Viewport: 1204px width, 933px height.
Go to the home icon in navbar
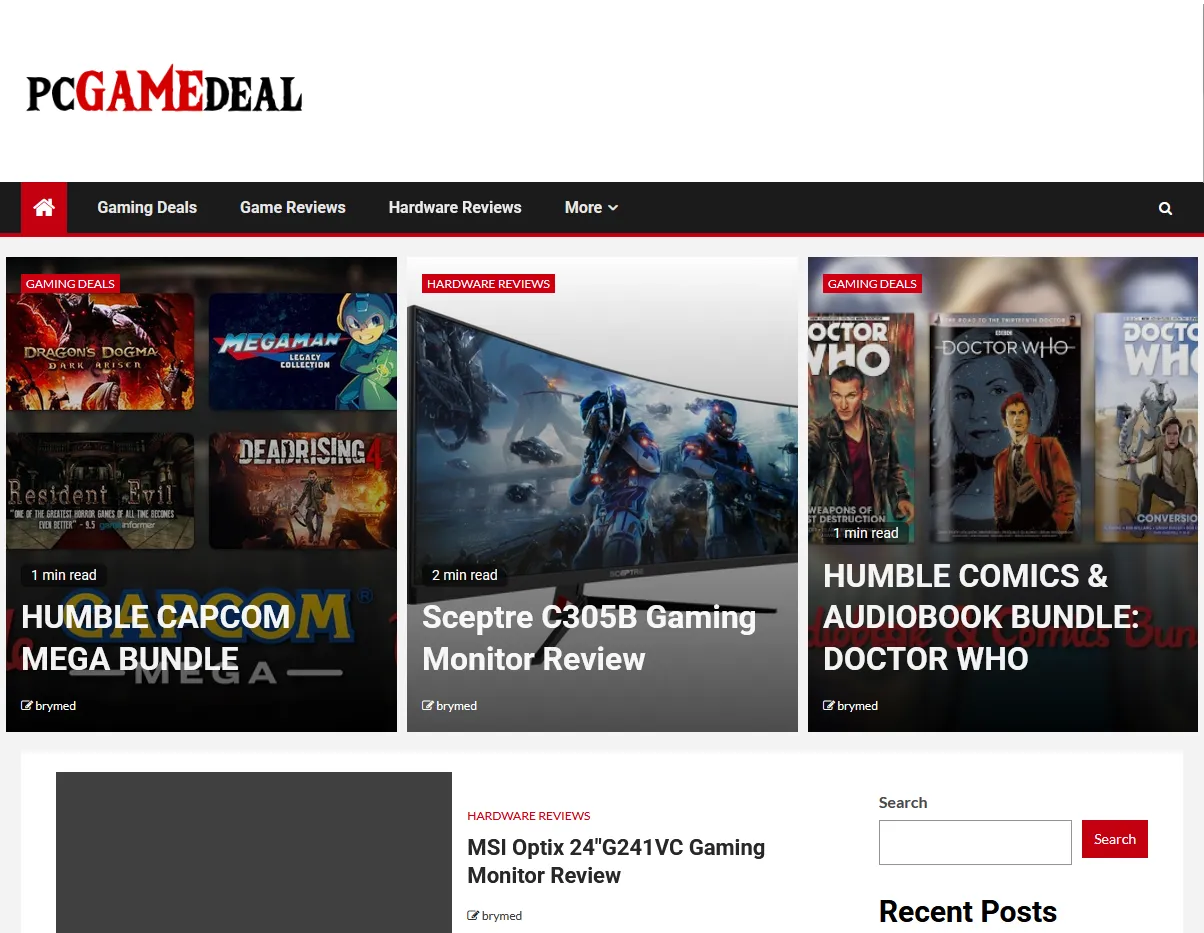[44, 208]
